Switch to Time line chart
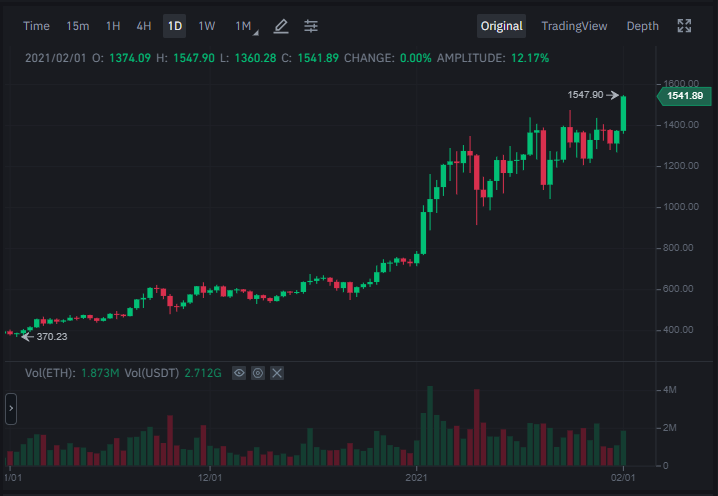This screenshot has height=496, width=718. [36, 26]
